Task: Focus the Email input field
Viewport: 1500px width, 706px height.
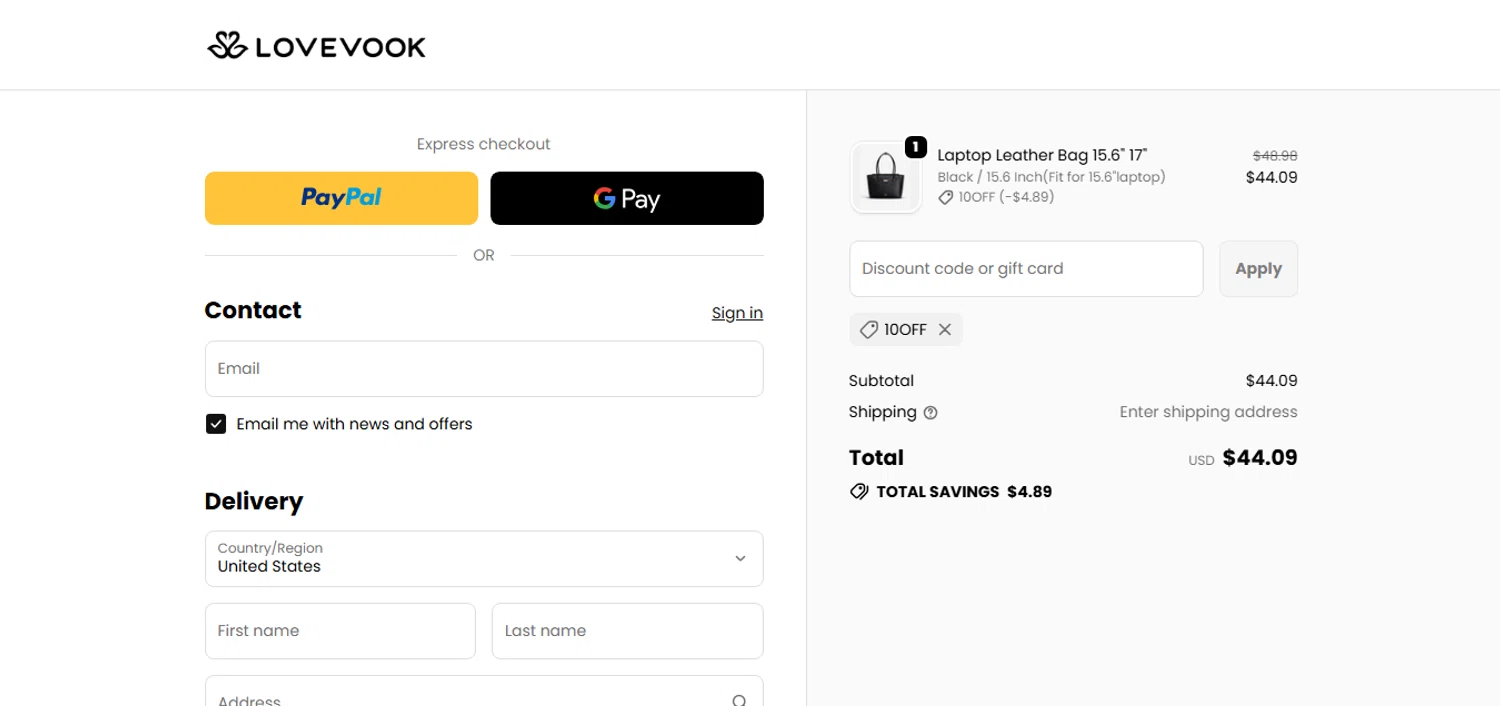Action: click(484, 369)
